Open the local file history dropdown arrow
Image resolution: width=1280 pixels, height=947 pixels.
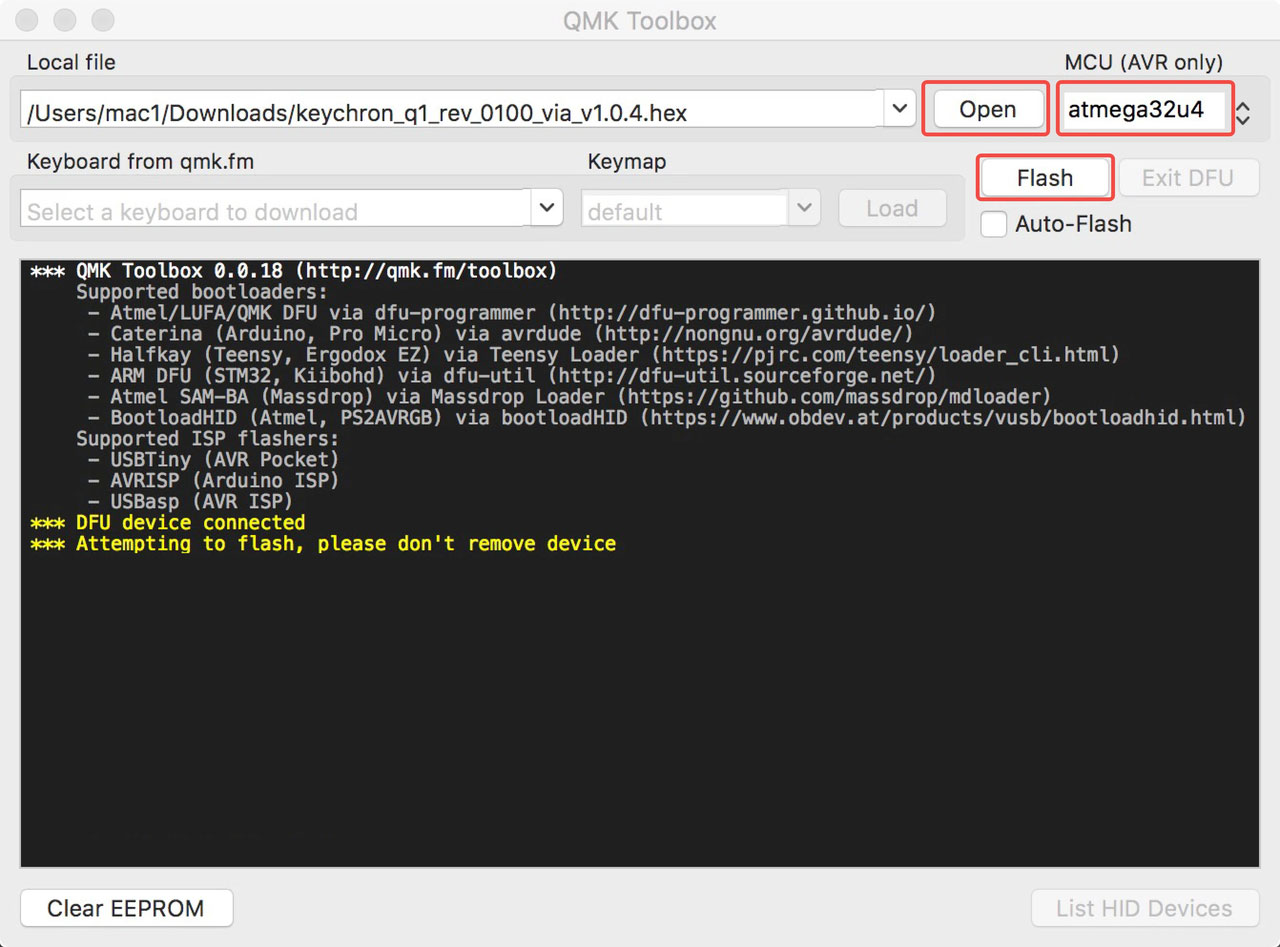(899, 107)
